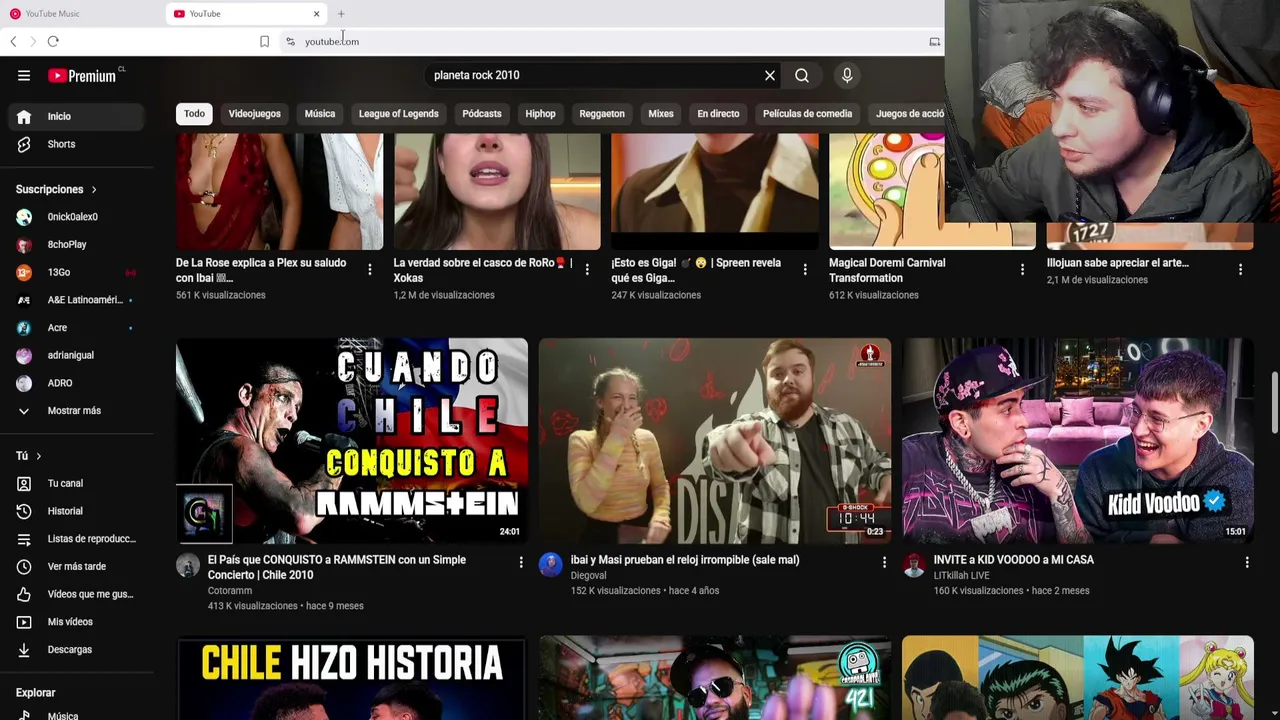Open Tu canal page
The image size is (1280, 720).
coord(76,483)
